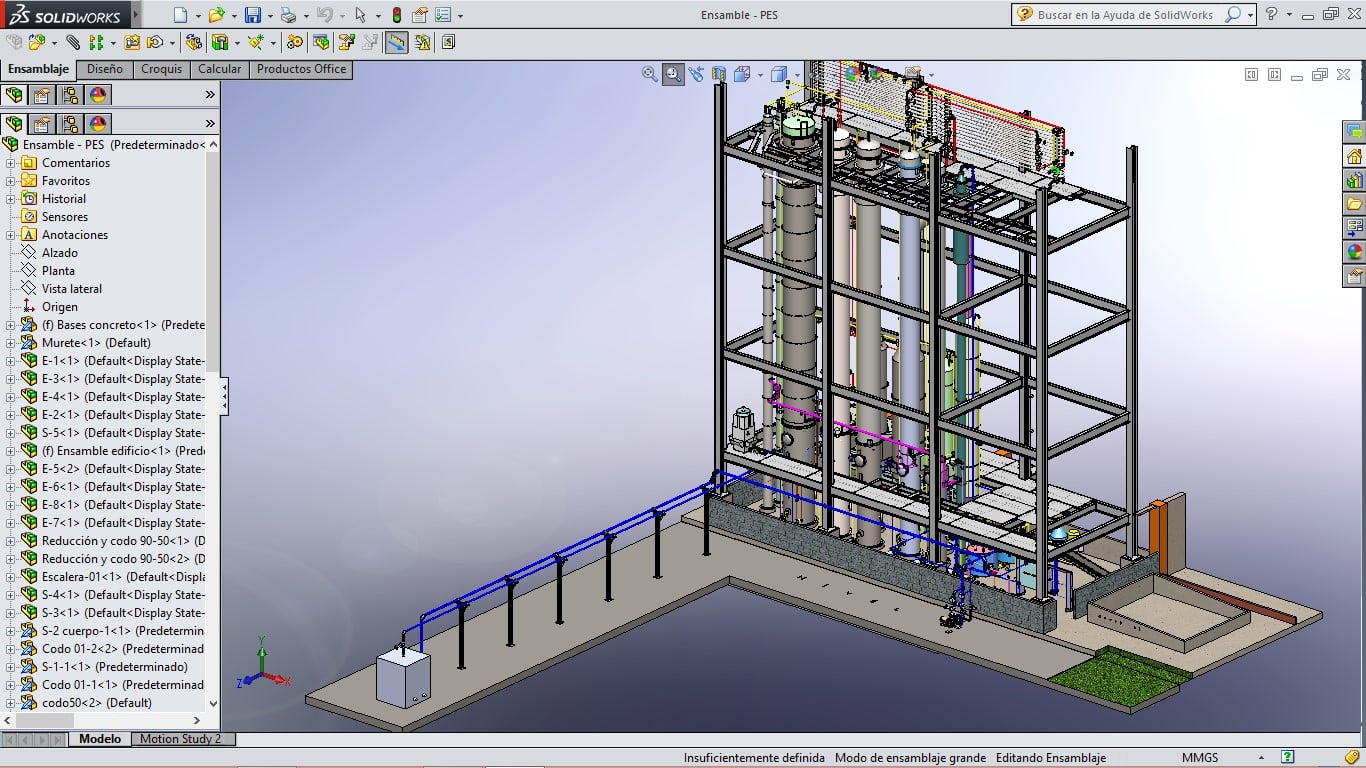Click the help search magnifier button
Image resolution: width=1366 pixels, height=768 pixels.
pos(1233,15)
